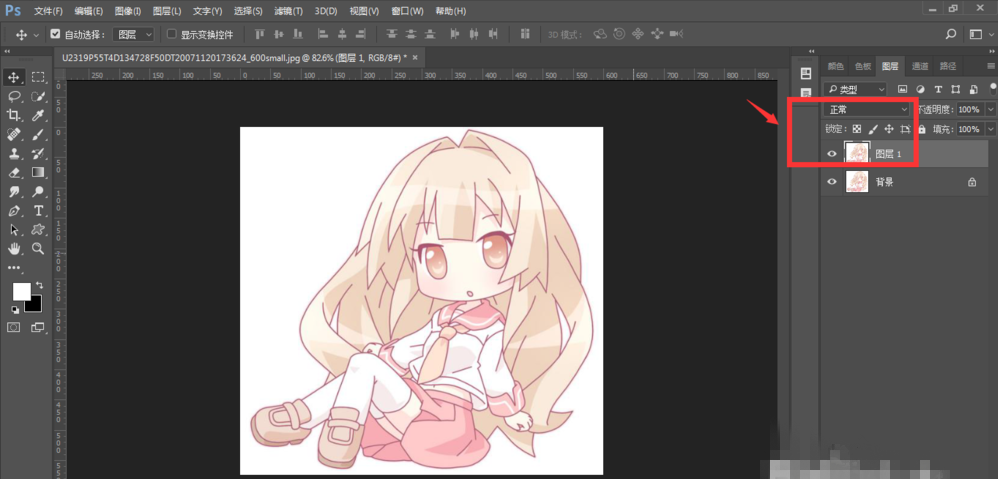
Task: Select the Rectangular Marquee tool
Action: [x=38, y=77]
